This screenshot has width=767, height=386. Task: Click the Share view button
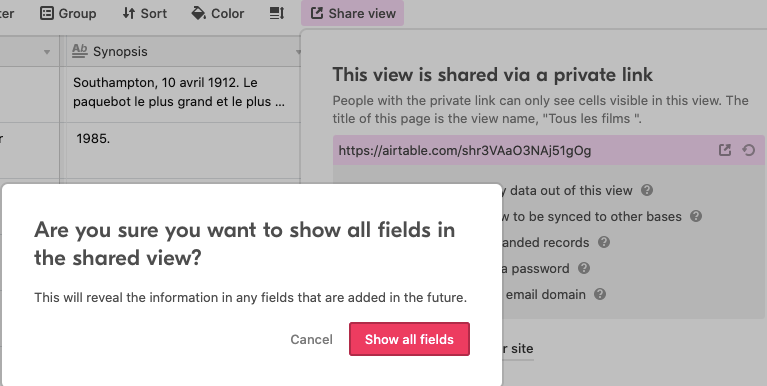coord(353,13)
